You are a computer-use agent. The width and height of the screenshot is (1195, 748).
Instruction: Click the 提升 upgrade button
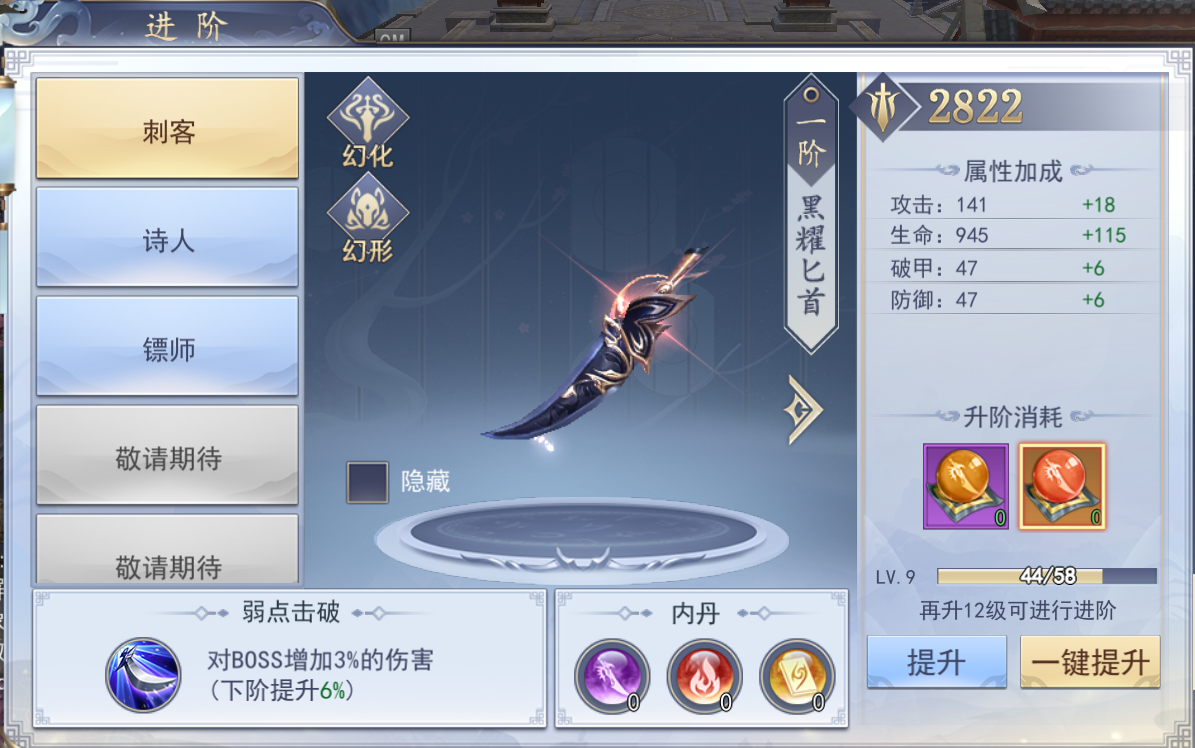pyautogui.click(x=937, y=662)
